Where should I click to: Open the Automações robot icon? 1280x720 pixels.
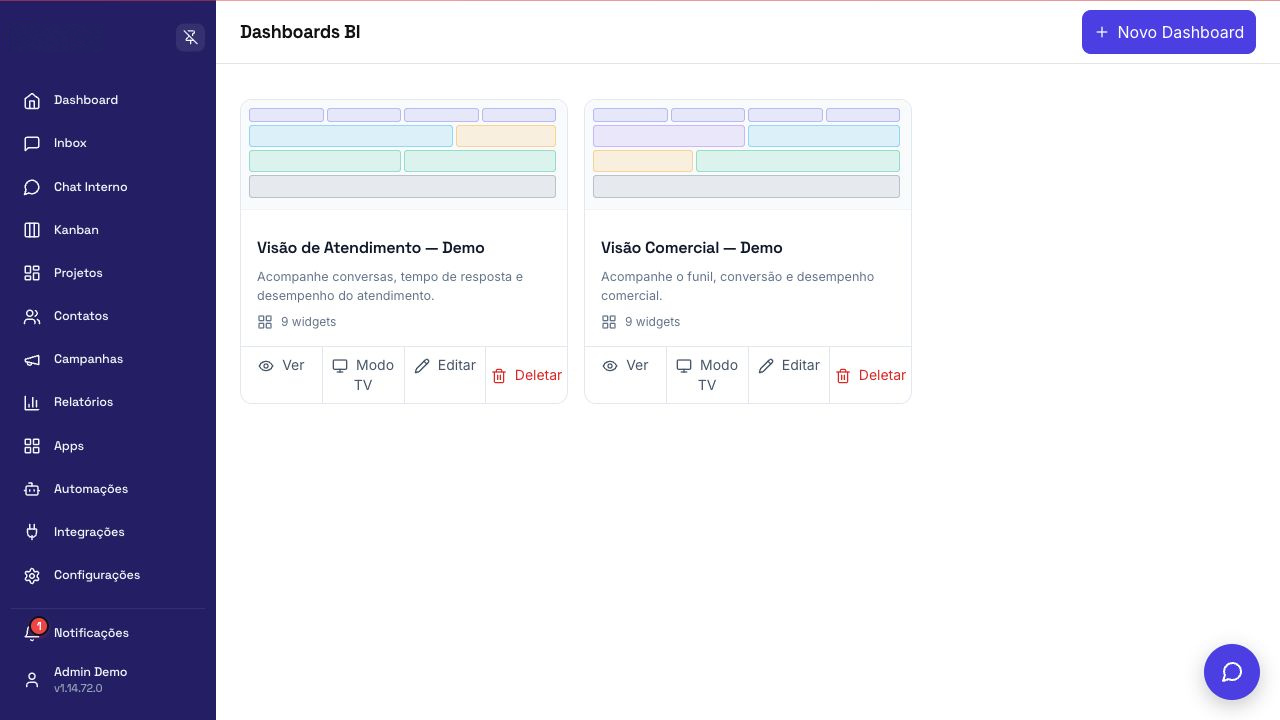point(32,489)
